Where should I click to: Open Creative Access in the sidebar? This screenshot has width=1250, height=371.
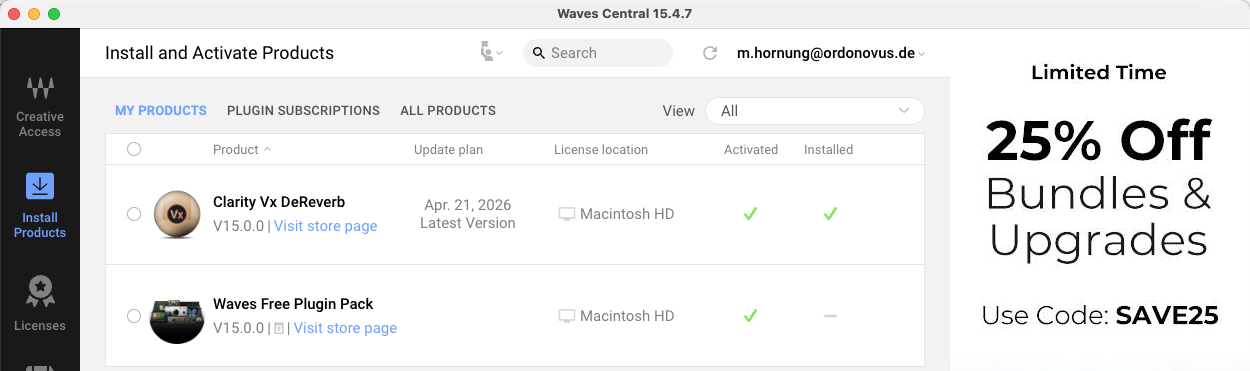tap(40, 107)
